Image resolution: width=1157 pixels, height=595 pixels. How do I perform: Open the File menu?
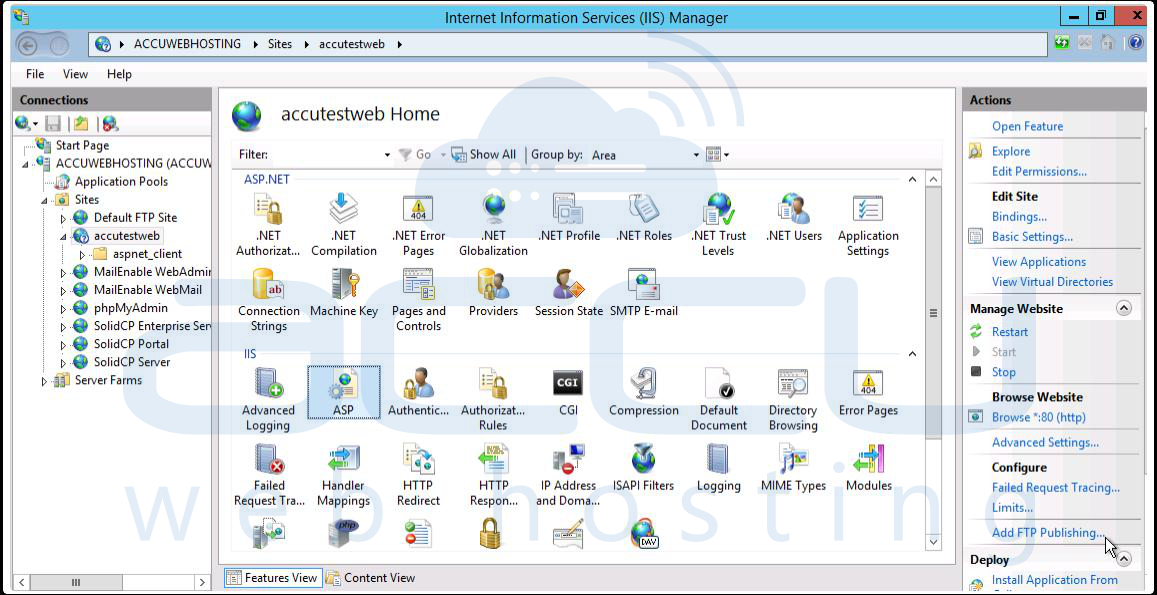pyautogui.click(x=35, y=74)
